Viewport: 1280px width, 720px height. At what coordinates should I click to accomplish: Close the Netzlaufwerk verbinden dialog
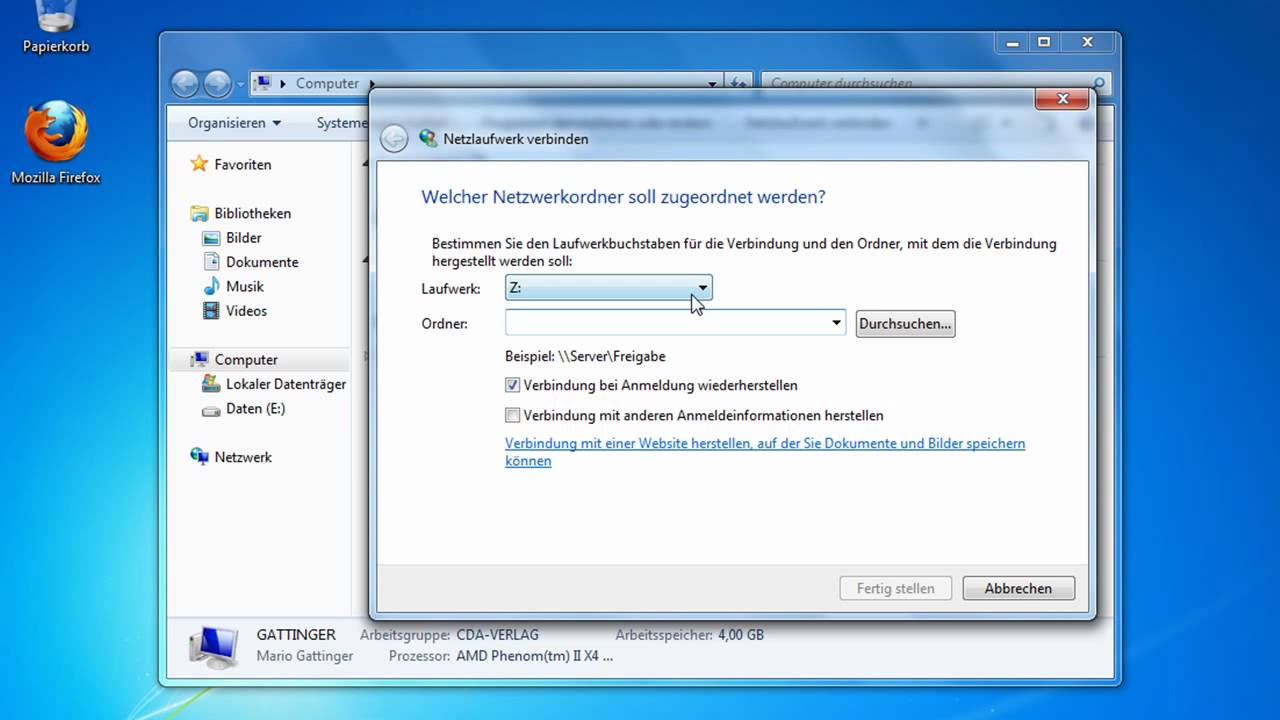(x=1062, y=98)
